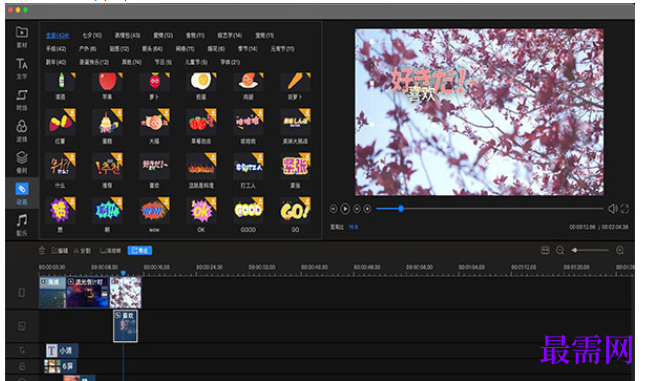Click the 冻结帧 freeze frame button
The height and width of the screenshot is (381, 652).
[111, 250]
